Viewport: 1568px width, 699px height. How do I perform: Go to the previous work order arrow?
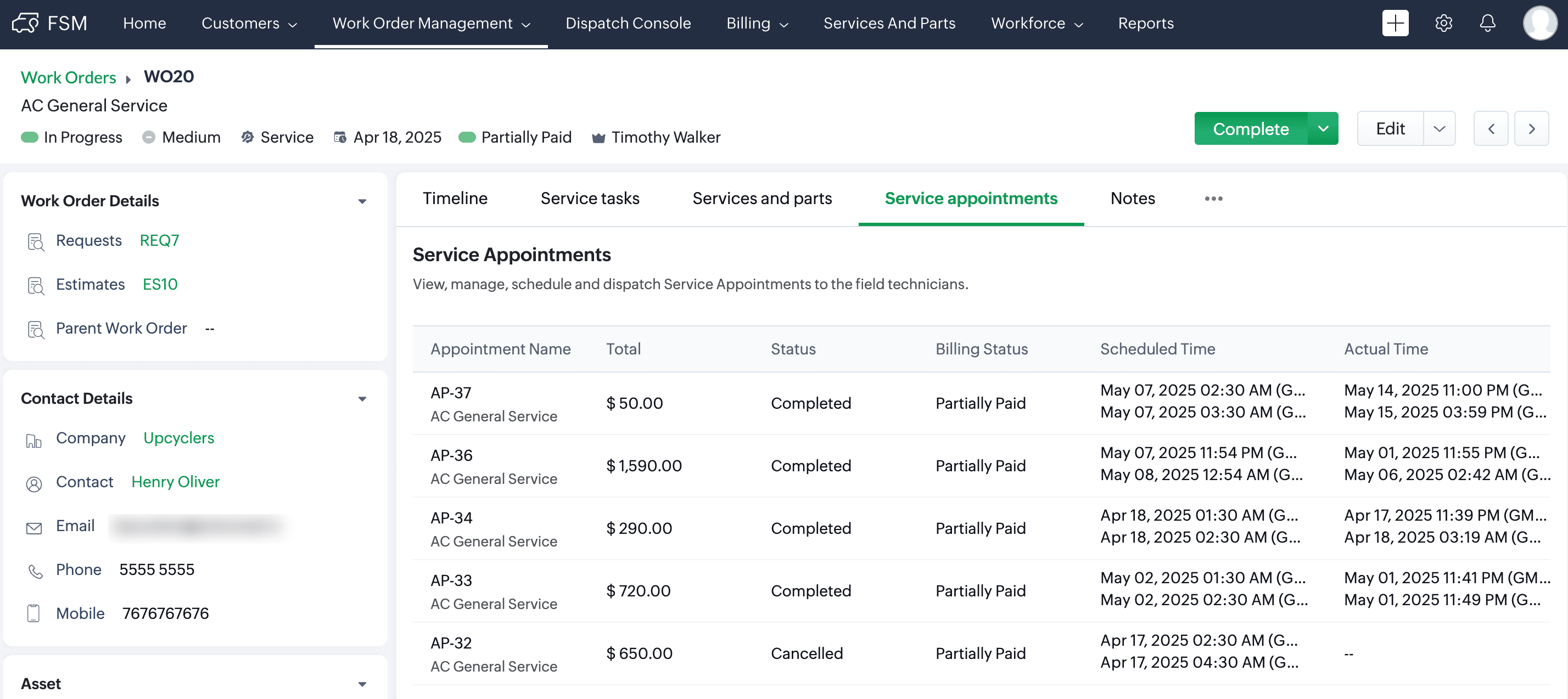[x=1491, y=128]
